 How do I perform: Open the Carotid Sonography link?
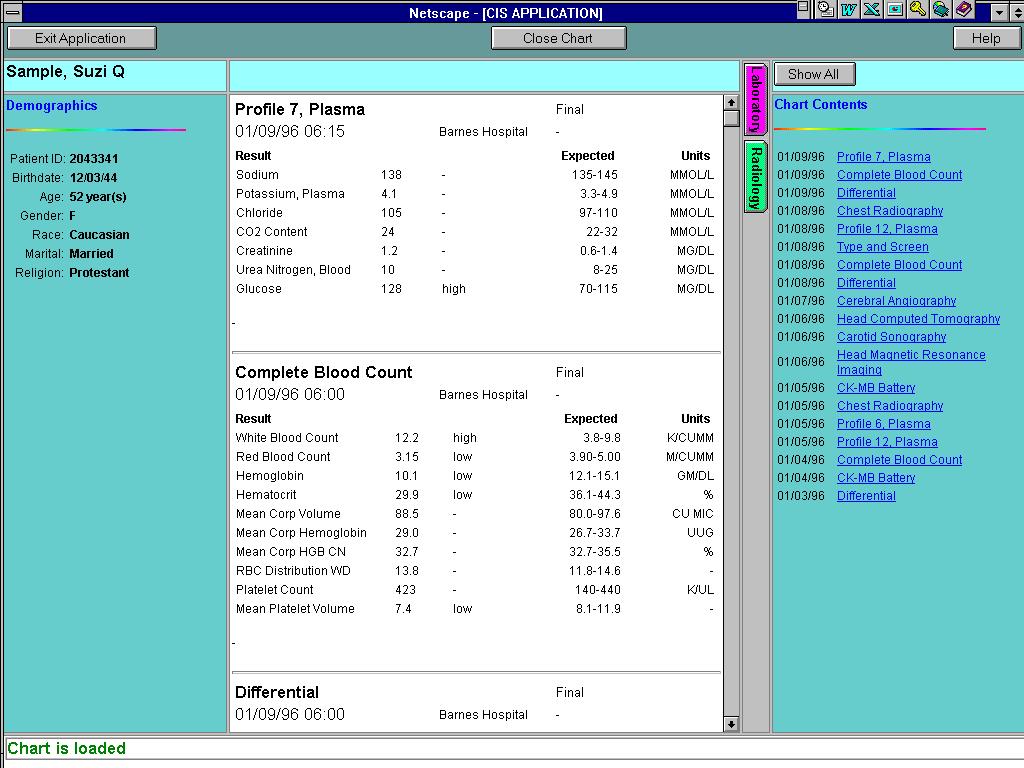(891, 336)
